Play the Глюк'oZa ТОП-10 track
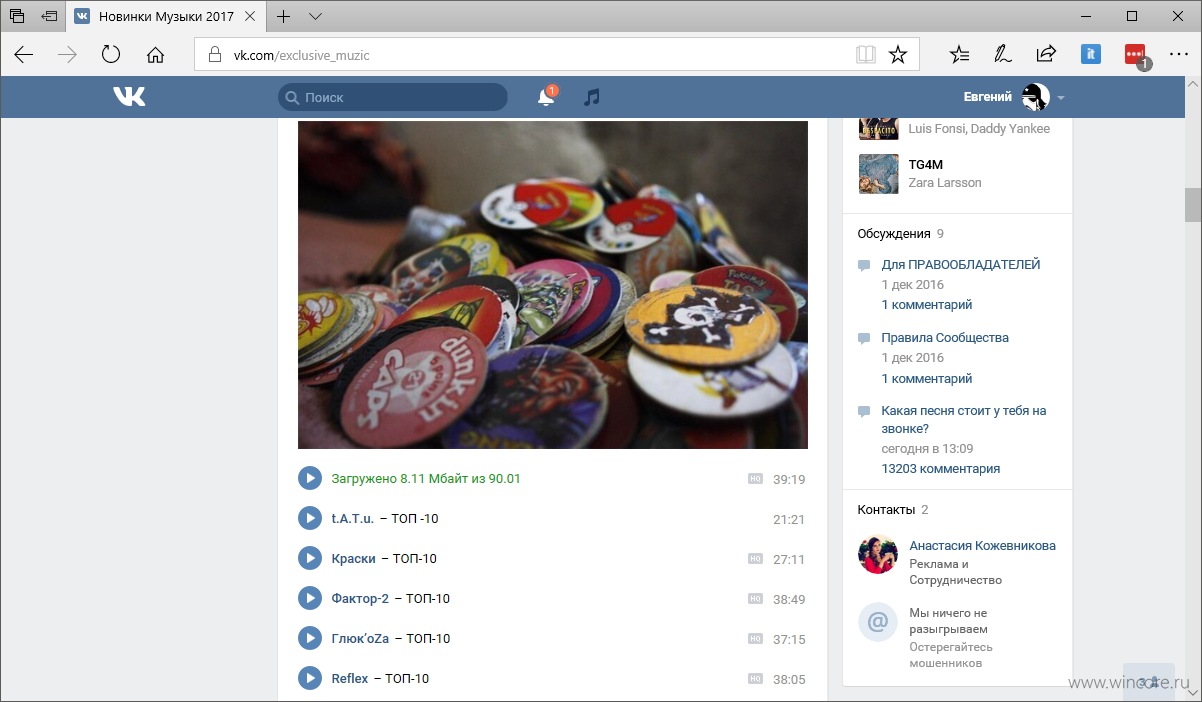The image size is (1202, 702). pos(310,639)
